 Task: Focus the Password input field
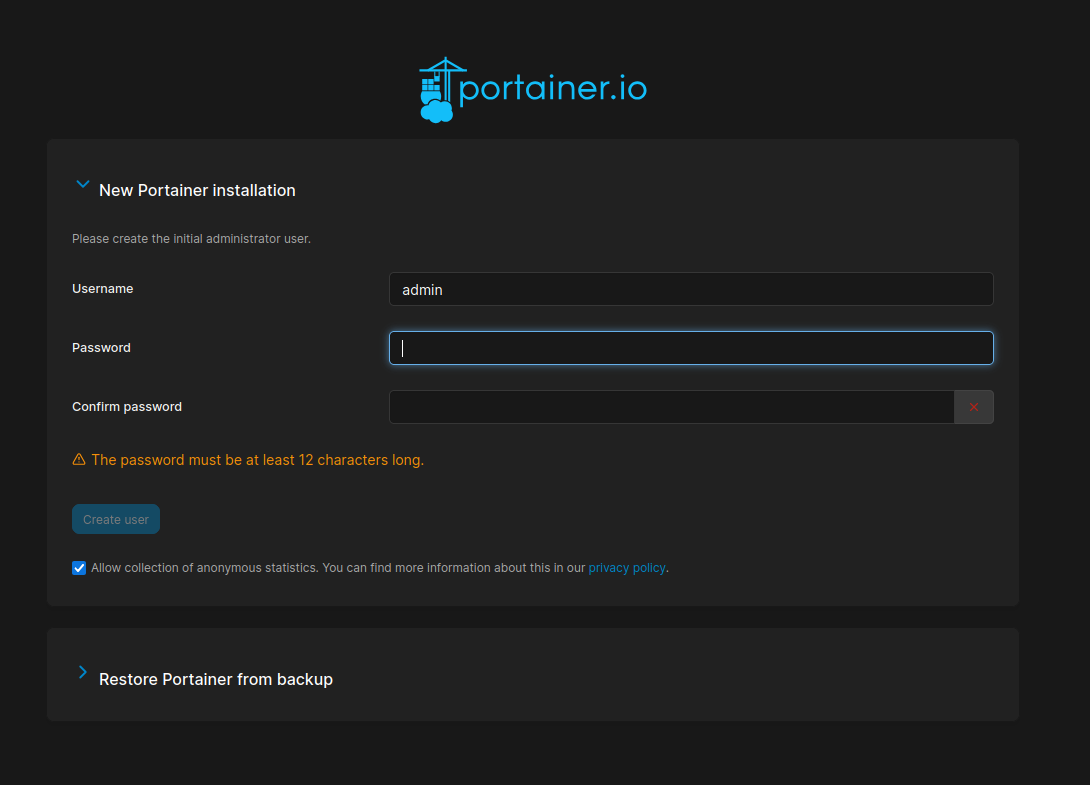pyautogui.click(x=690, y=347)
